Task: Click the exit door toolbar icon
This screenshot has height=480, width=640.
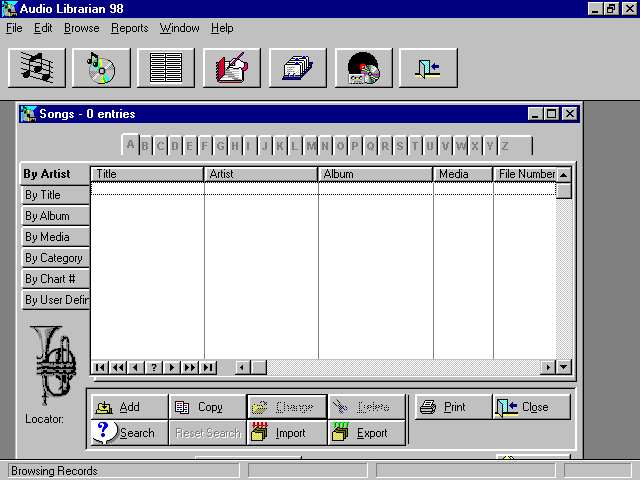Action: pyautogui.click(x=429, y=68)
